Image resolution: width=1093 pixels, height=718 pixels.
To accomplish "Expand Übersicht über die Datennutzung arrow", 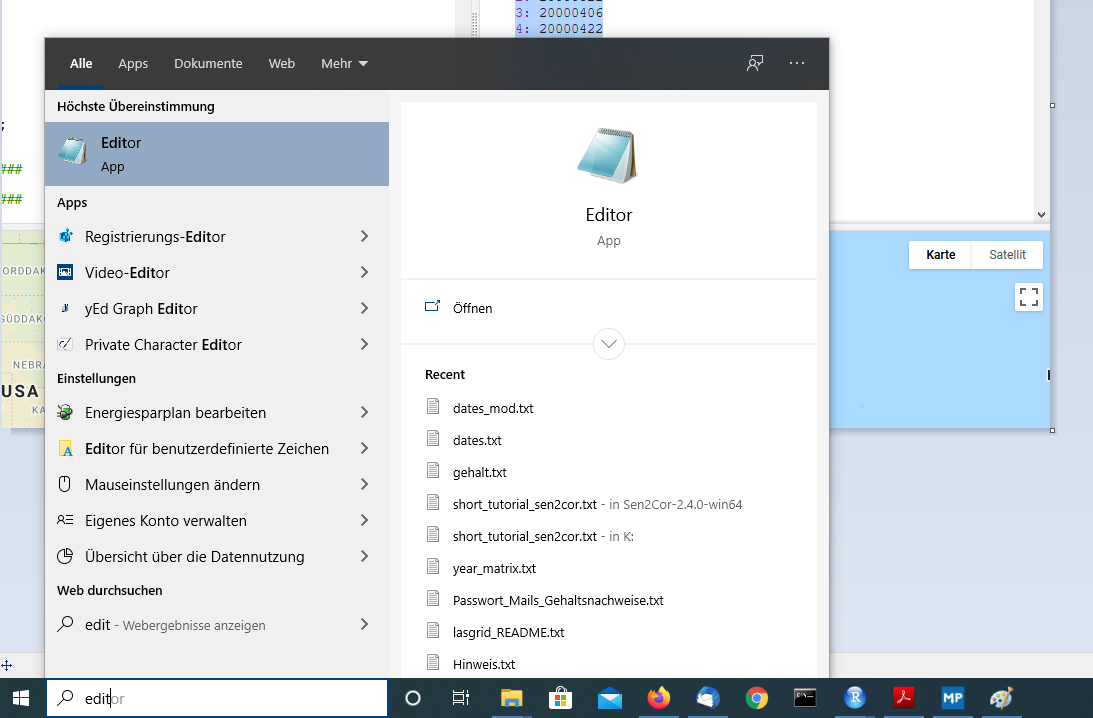I will point(365,556).
